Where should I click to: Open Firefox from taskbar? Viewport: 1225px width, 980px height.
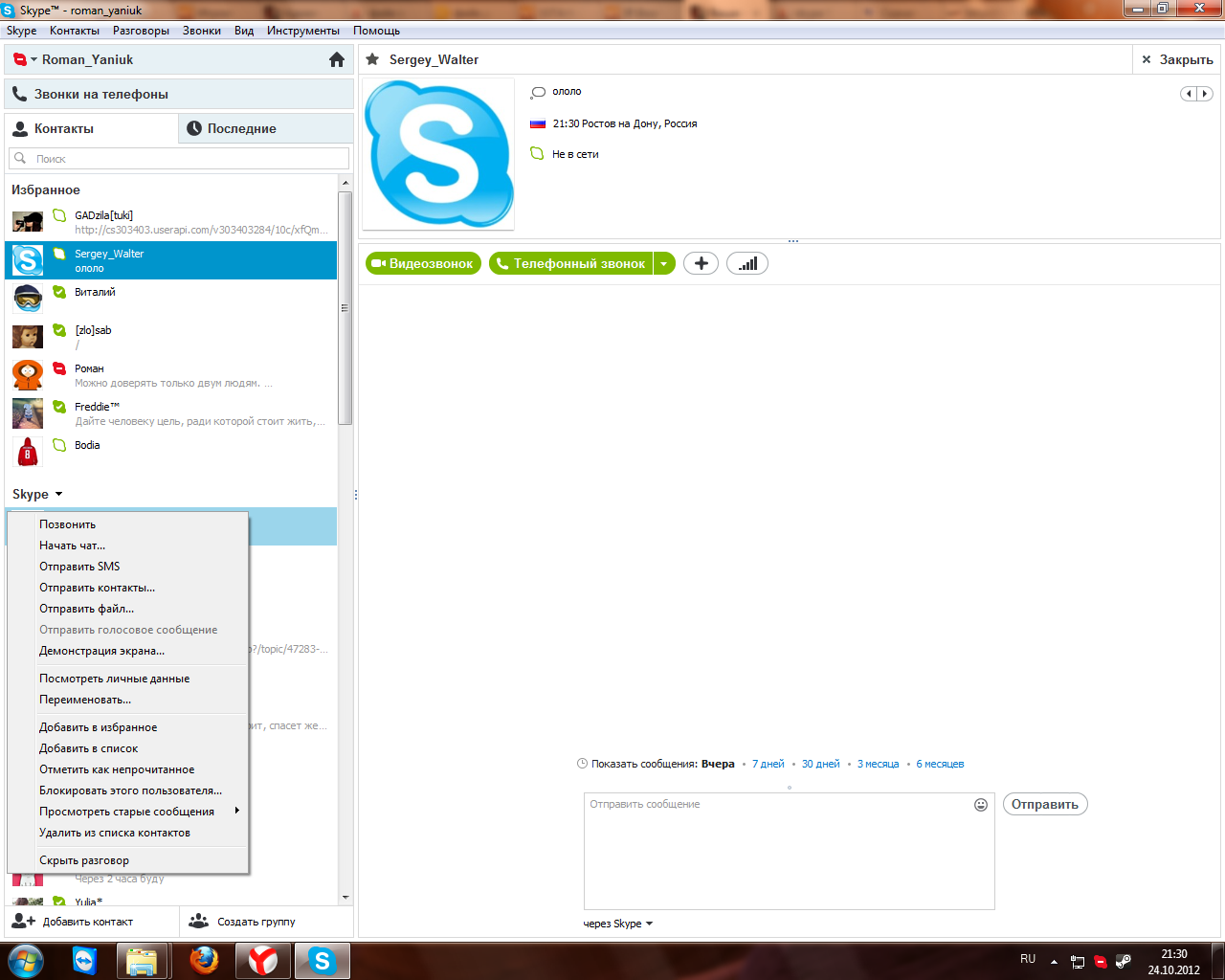click(203, 961)
